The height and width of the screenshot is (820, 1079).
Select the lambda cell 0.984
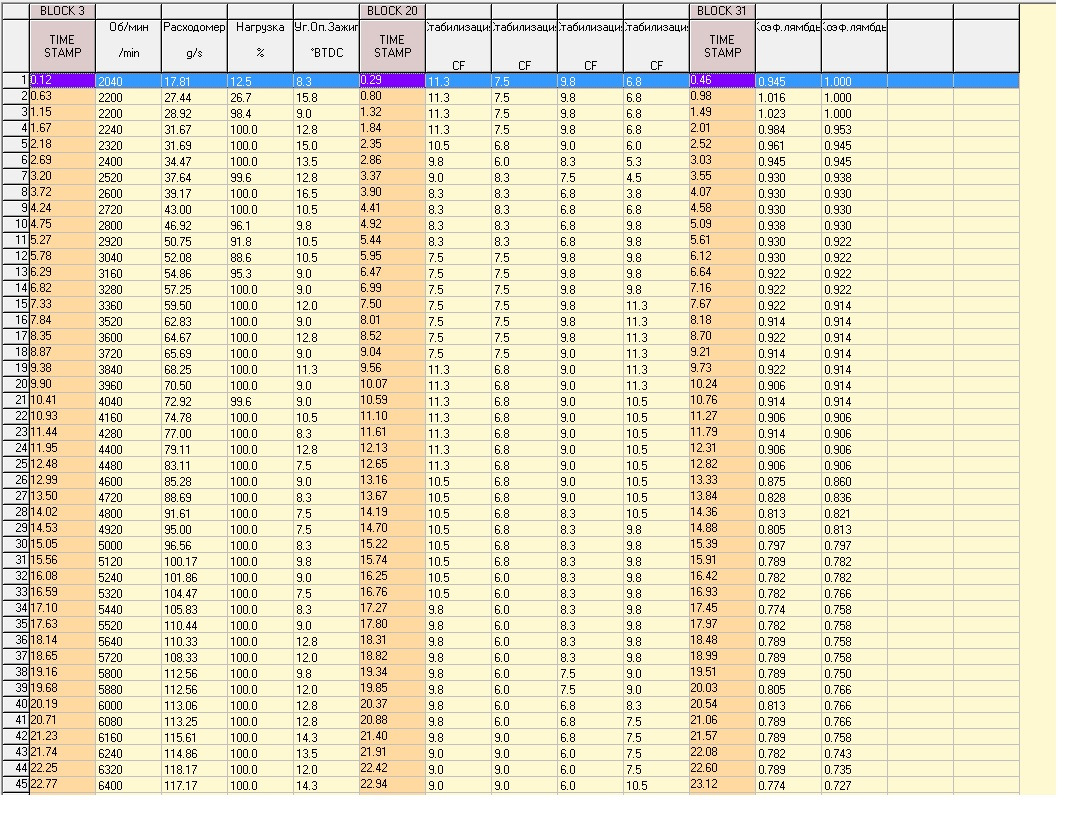[x=788, y=129]
